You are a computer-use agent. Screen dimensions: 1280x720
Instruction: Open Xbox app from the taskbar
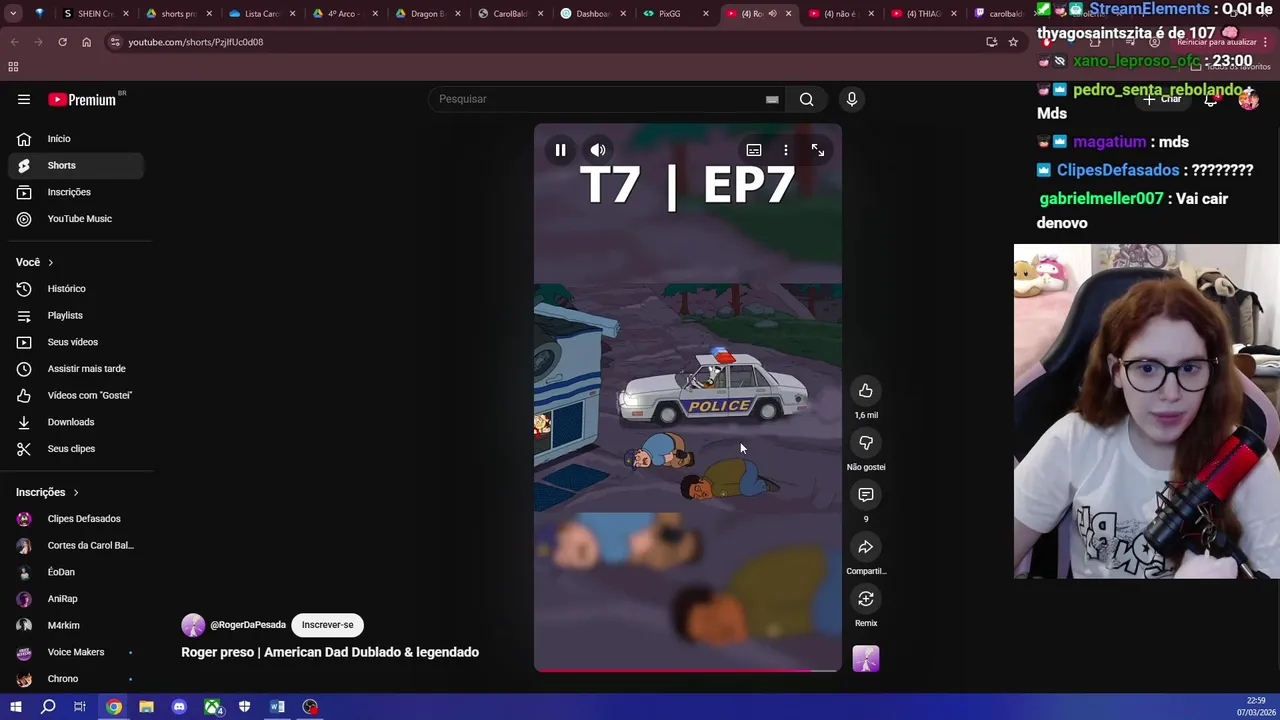point(212,707)
